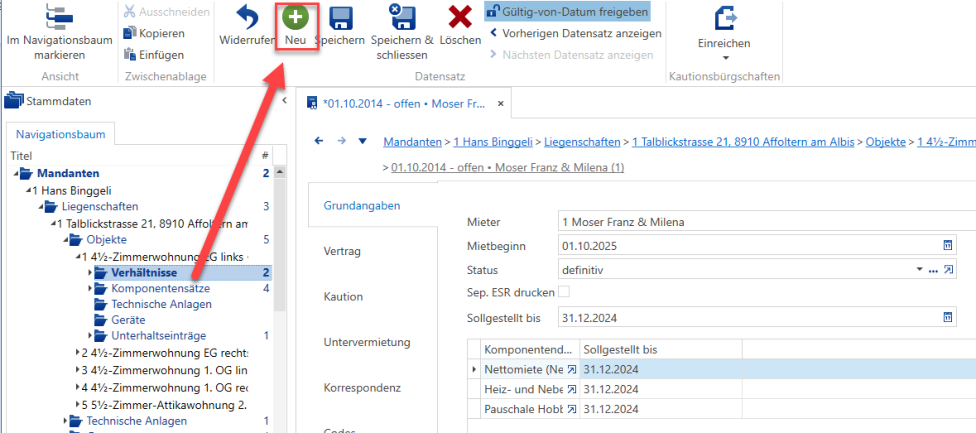The image size is (976, 433).
Task: Click Nettomiete row Sollgestellt date cell
Action: click(661, 370)
